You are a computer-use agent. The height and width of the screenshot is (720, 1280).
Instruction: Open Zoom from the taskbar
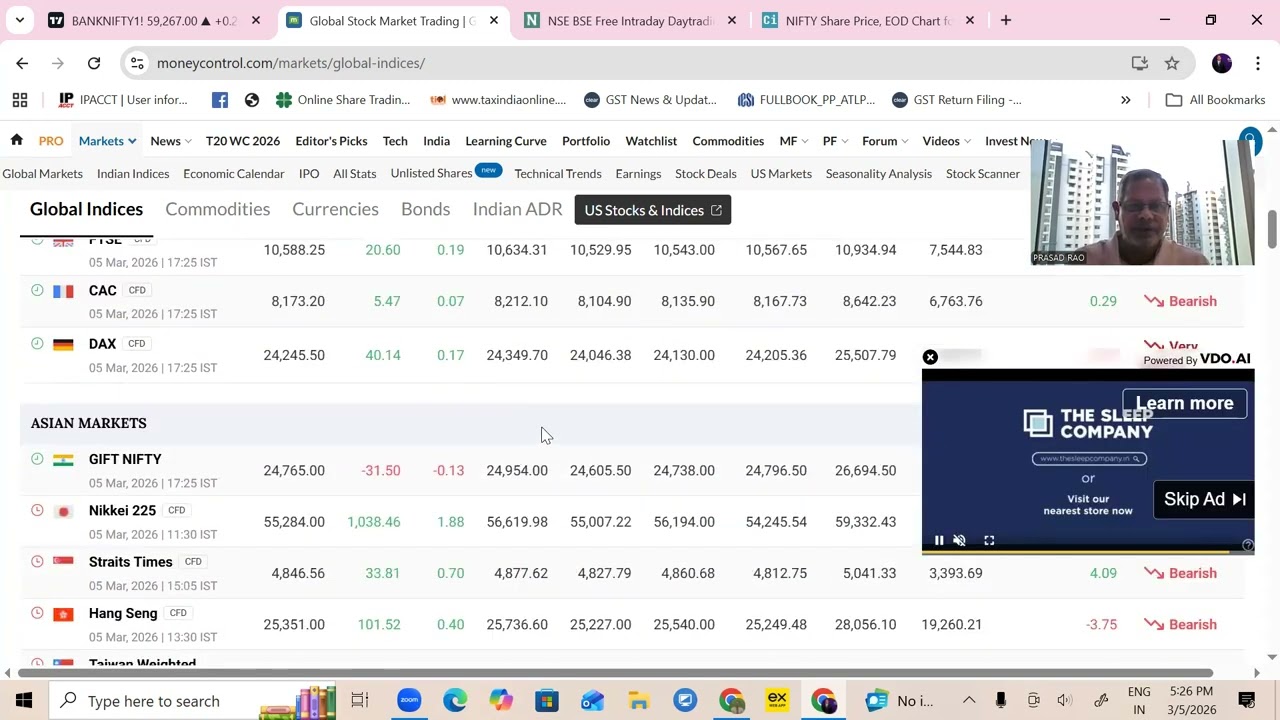409,700
